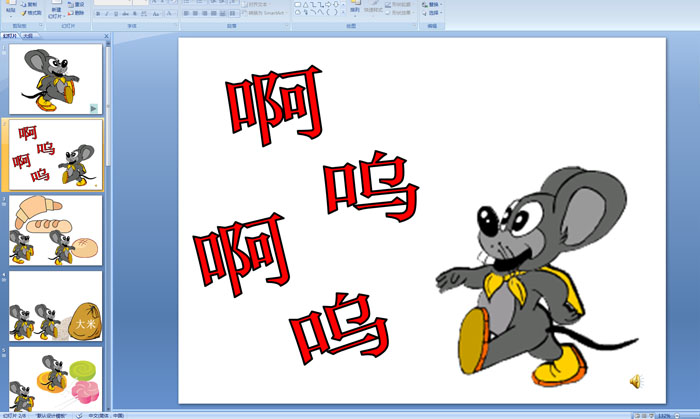Viewport: 700px width, 419px height.
Task: Open Shape Outline (形状轮廓) options
Action: pos(399,4)
